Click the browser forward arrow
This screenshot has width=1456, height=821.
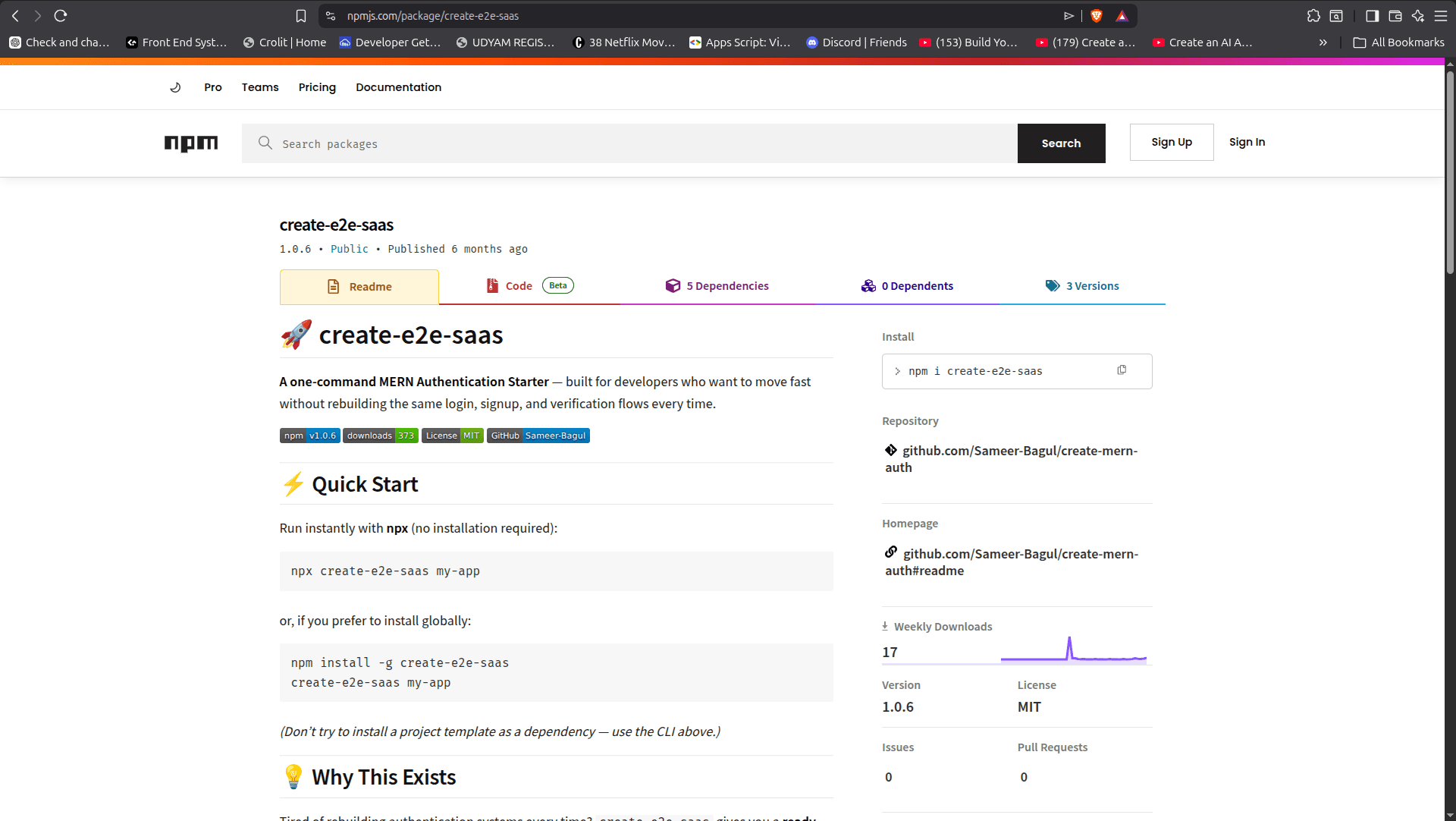[x=38, y=15]
